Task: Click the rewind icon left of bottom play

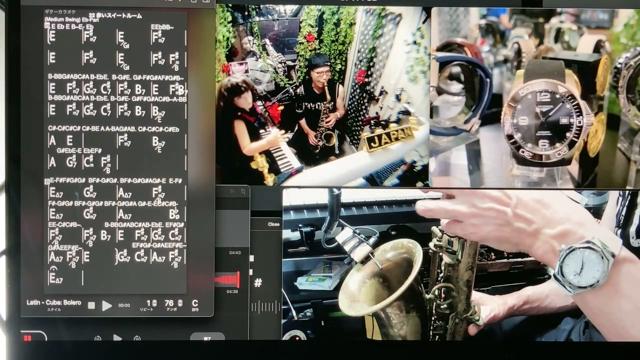Action: pos(98,338)
